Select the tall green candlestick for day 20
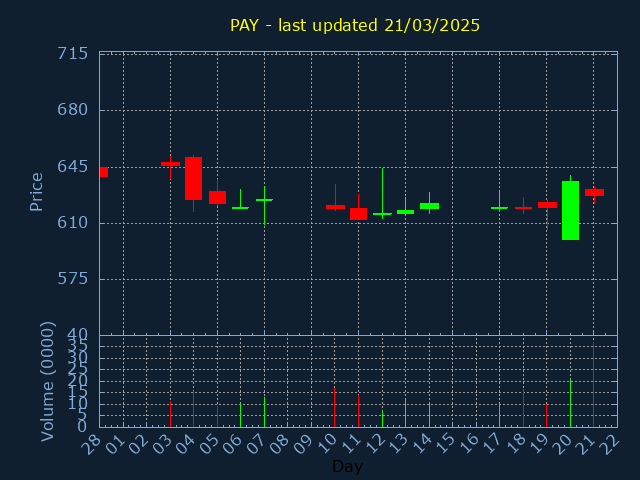This screenshot has width=640, height=480. coord(570,210)
